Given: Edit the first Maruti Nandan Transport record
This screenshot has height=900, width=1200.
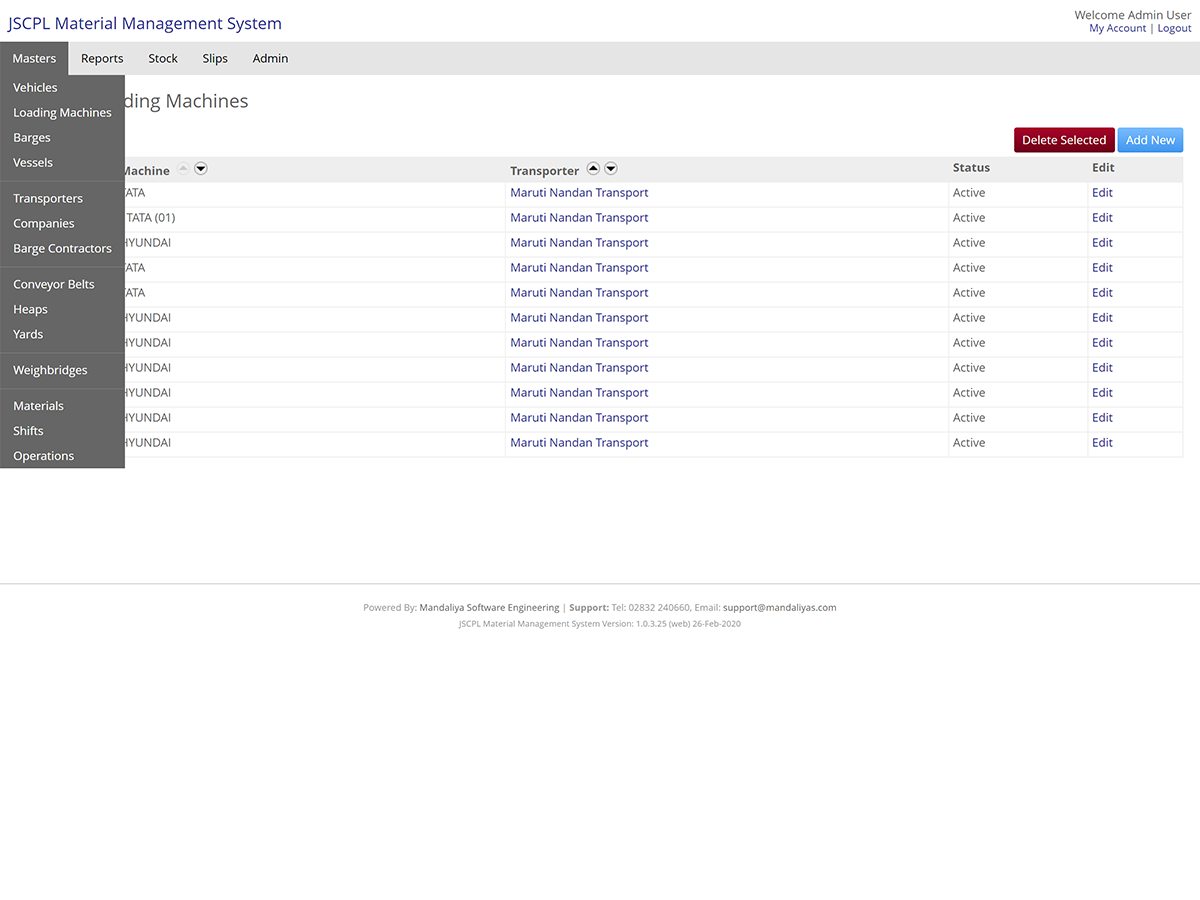Looking at the screenshot, I should (1101, 192).
